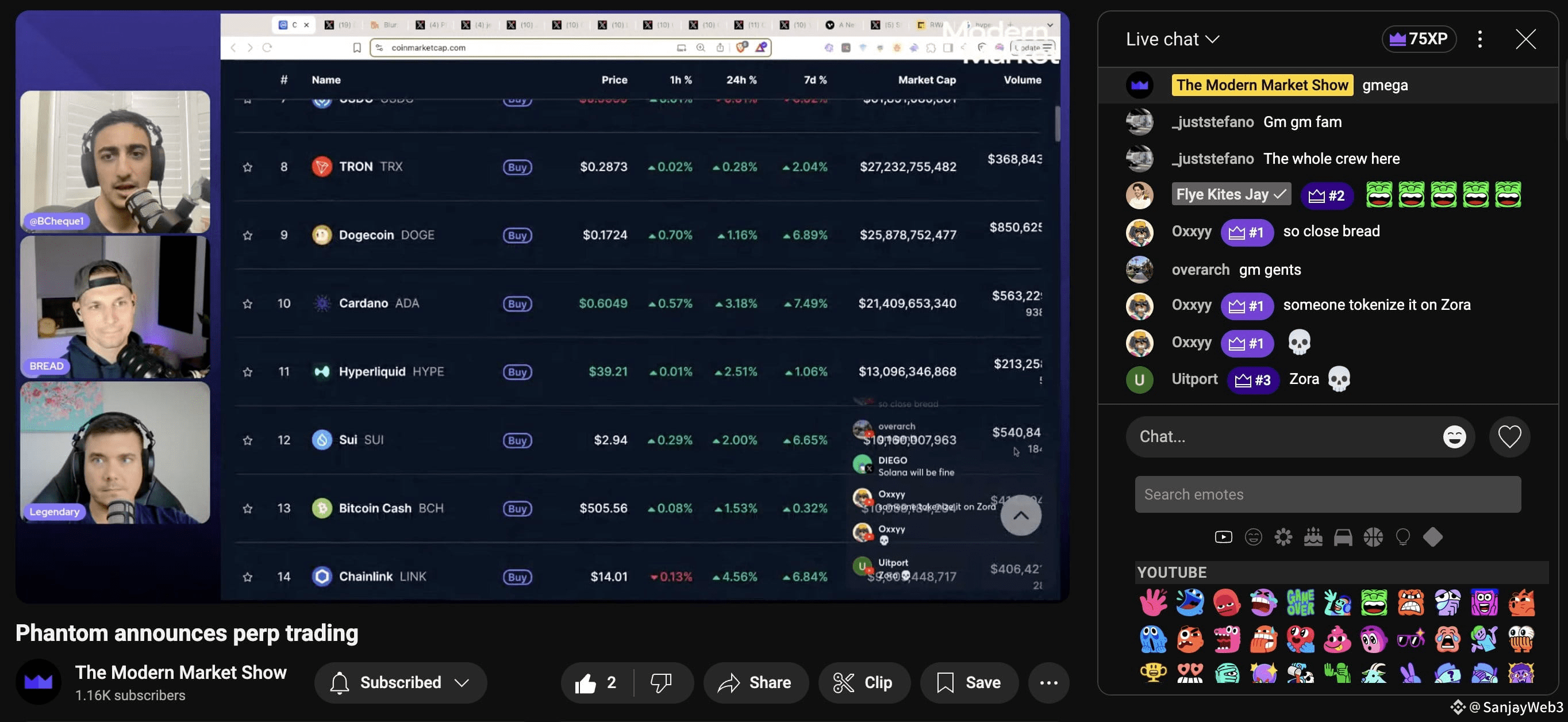
Task: Click the Clip scissors button
Action: tap(864, 682)
